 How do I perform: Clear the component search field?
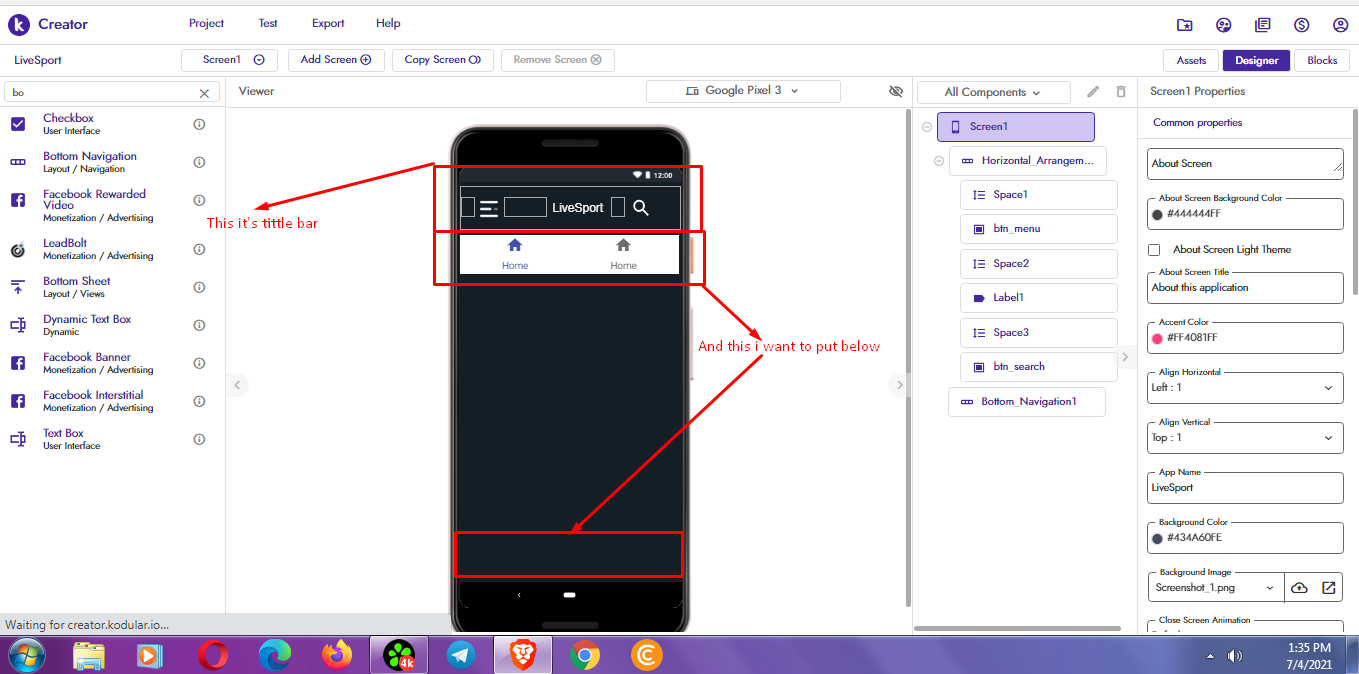pos(204,93)
